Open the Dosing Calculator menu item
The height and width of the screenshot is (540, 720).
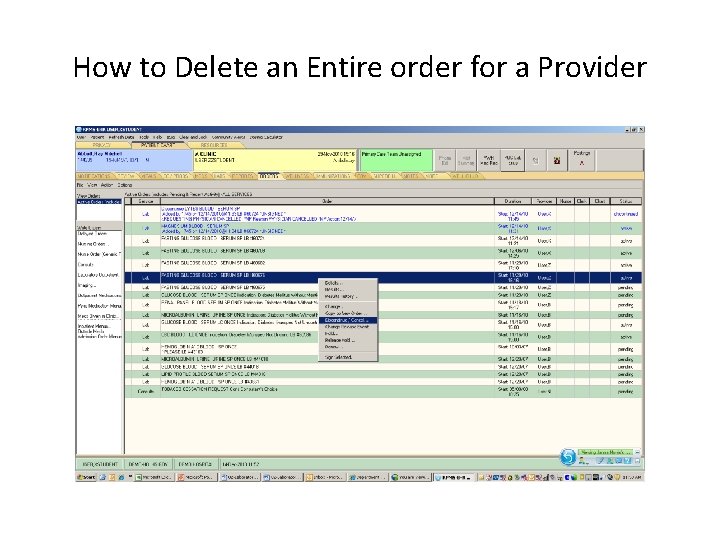click(266, 137)
